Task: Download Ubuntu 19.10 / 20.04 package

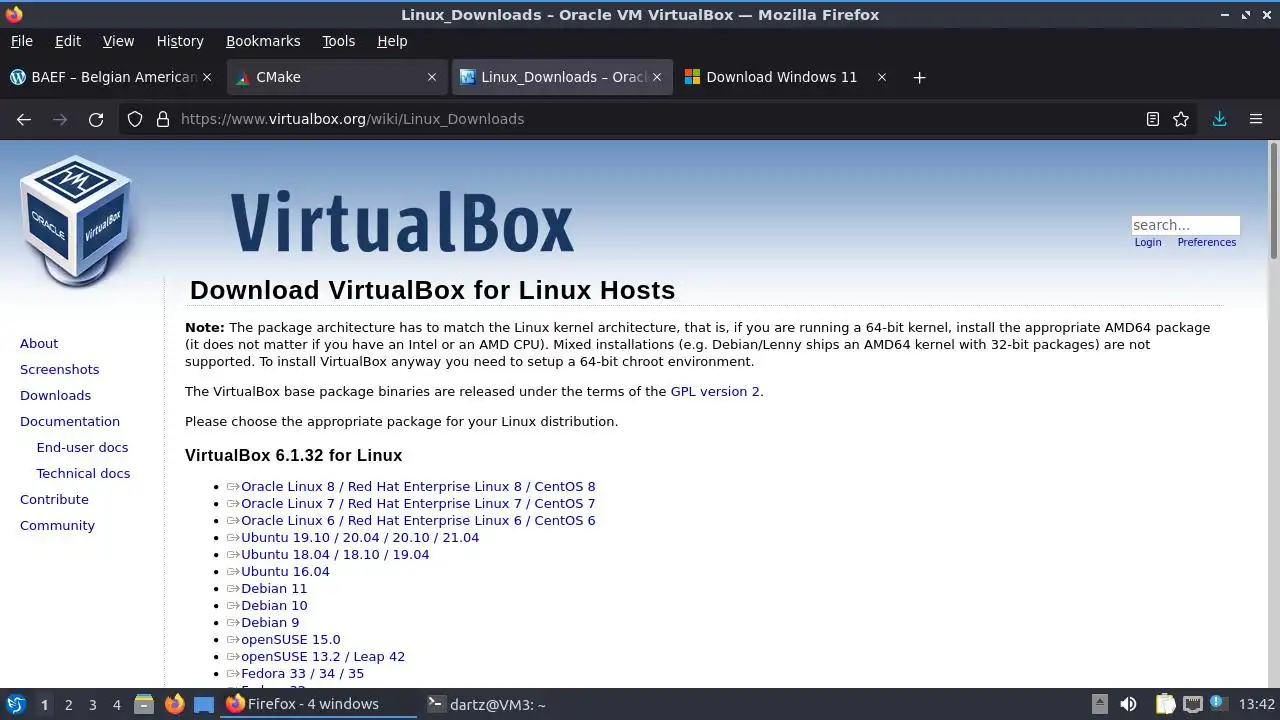Action: point(360,537)
